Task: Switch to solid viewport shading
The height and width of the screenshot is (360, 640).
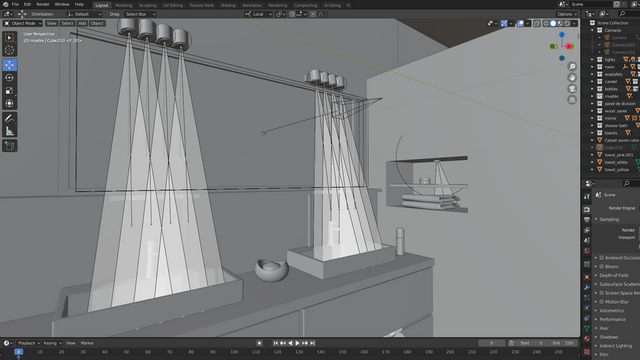Action: 553,24
